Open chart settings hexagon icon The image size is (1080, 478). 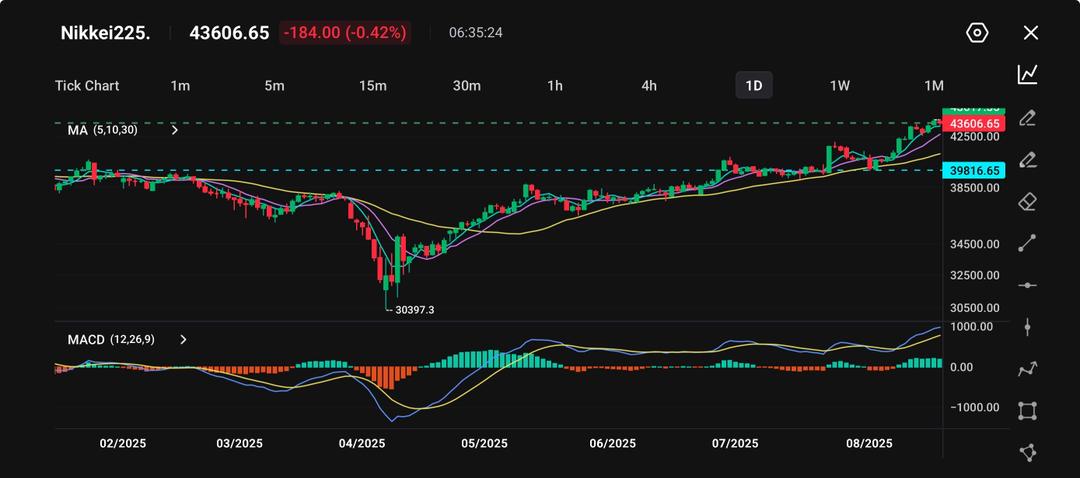[977, 33]
